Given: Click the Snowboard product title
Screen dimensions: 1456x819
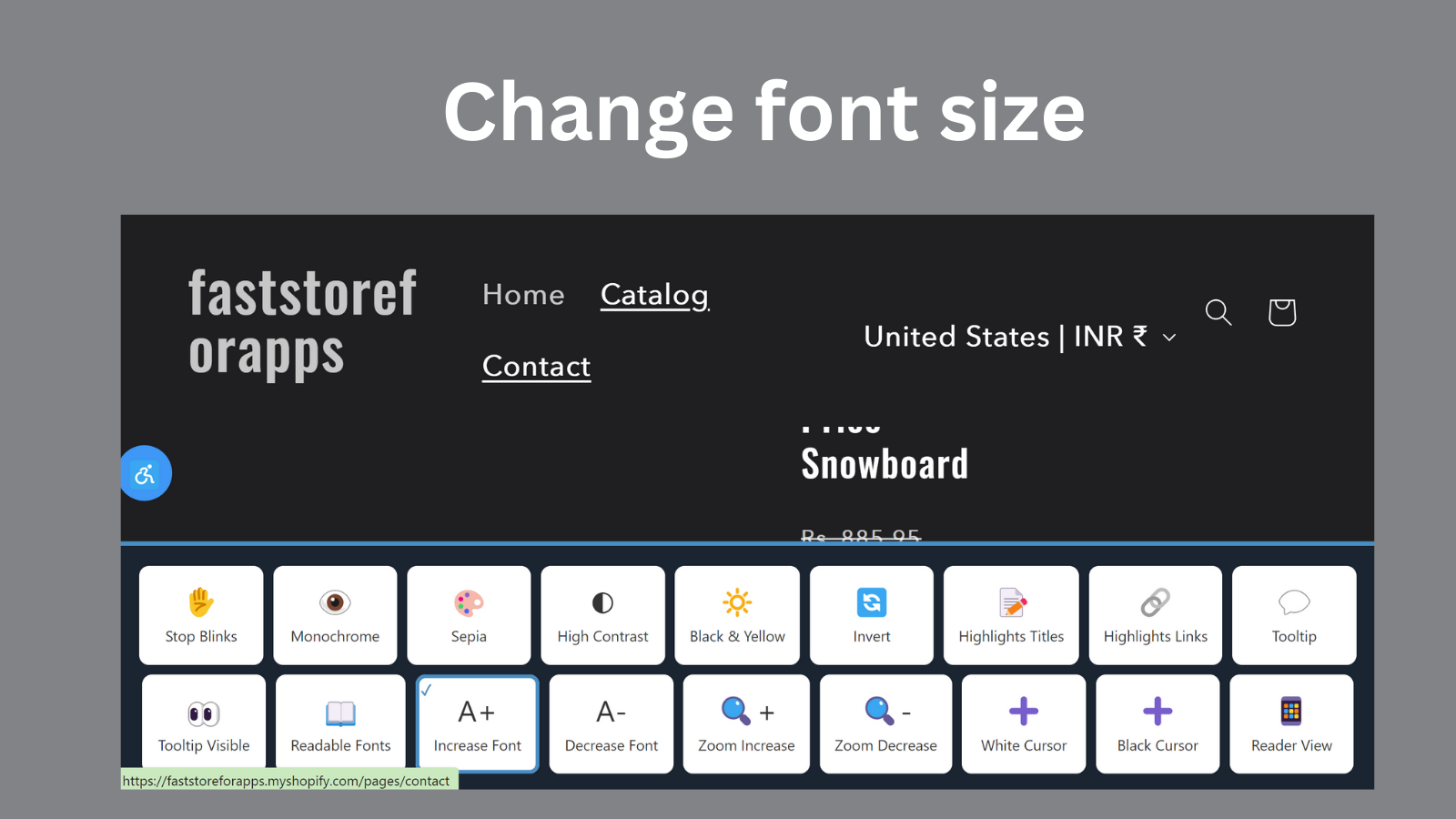Looking at the screenshot, I should pos(885,464).
